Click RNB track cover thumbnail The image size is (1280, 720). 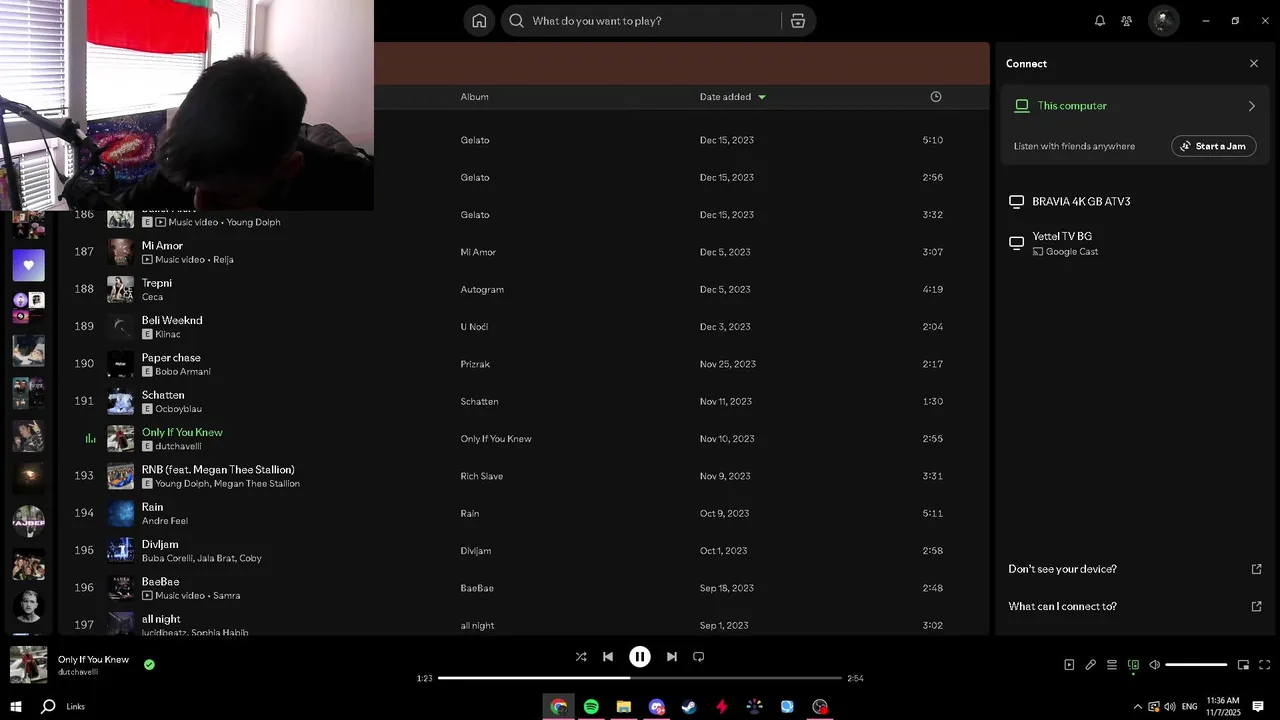[x=121, y=476]
